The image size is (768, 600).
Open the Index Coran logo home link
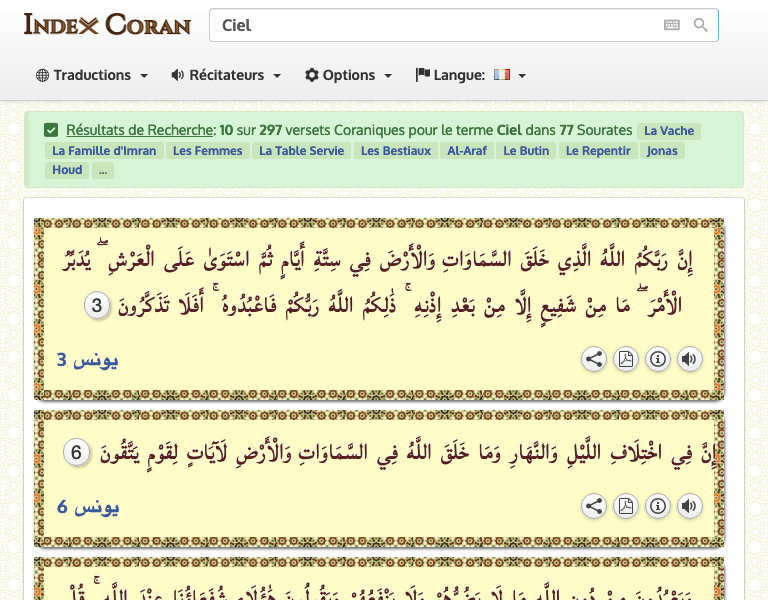pos(107,24)
